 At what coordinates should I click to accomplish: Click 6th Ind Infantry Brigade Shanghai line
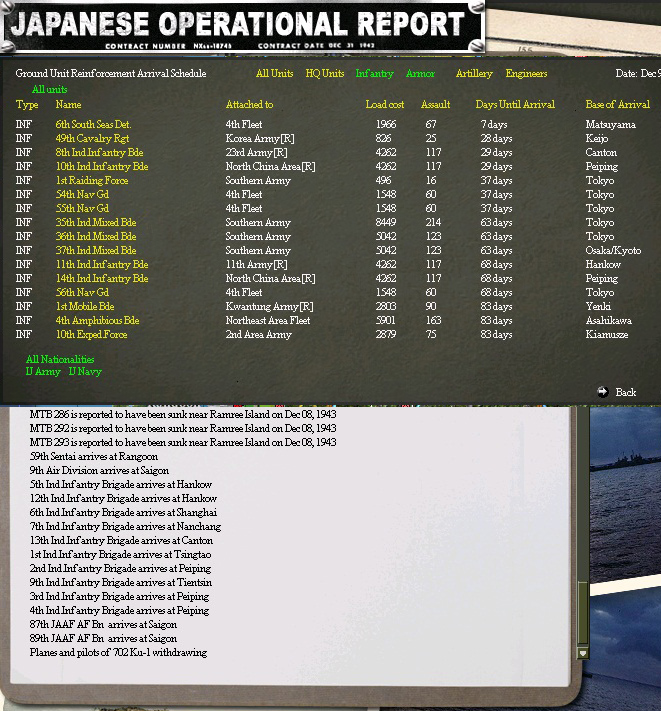click(123, 512)
